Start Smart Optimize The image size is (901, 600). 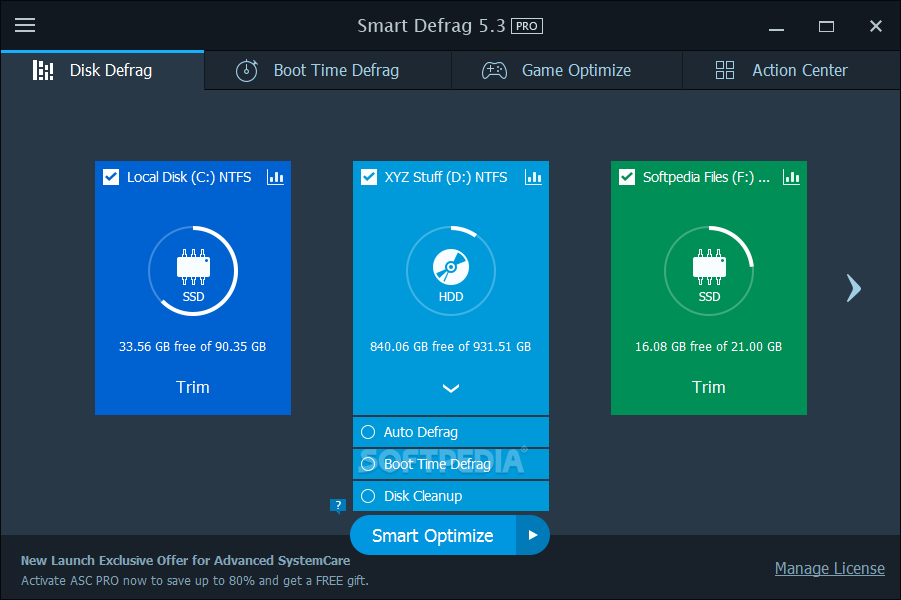click(x=433, y=536)
